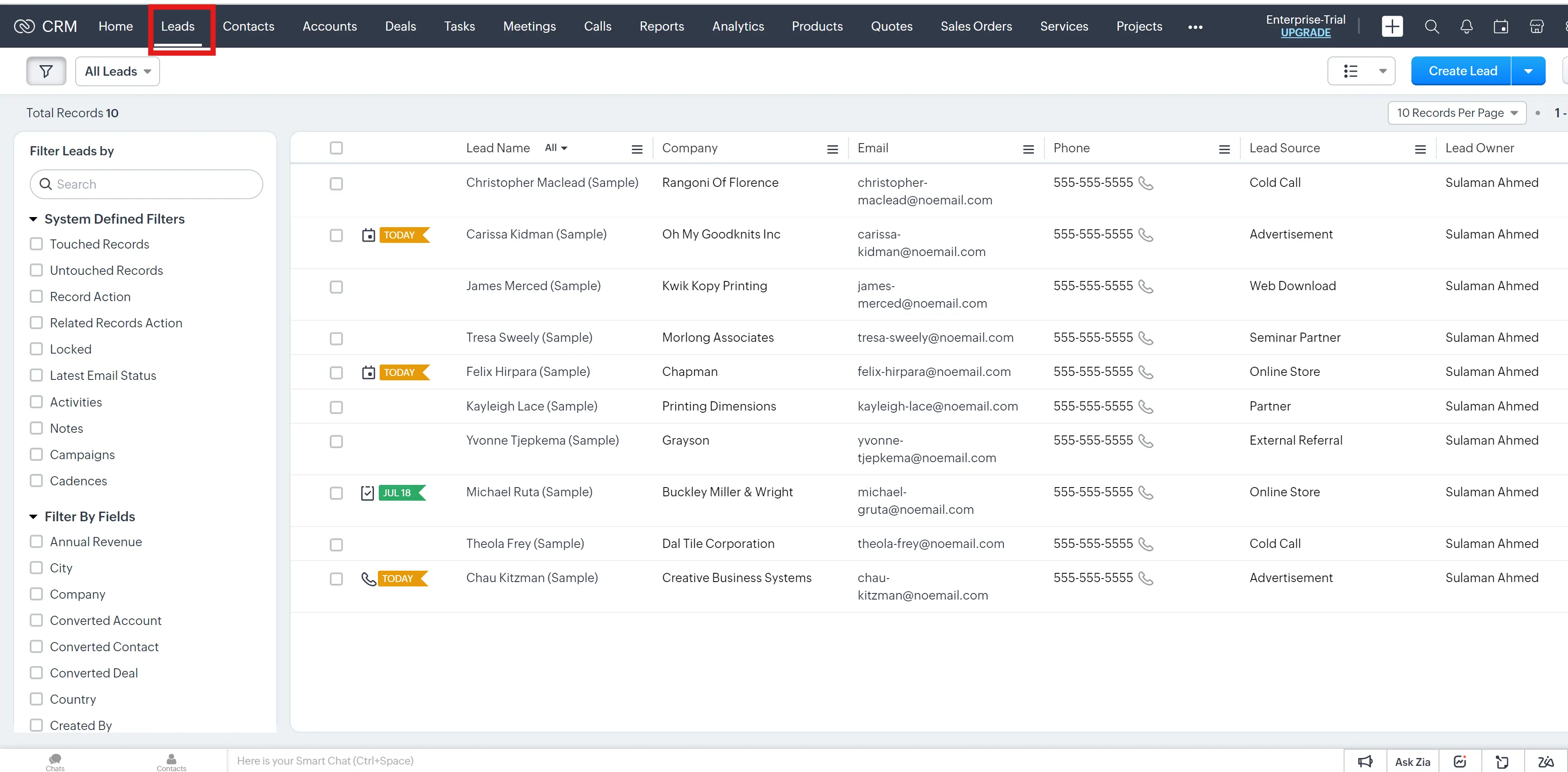Click the announcements megaphone icon

1365,761
